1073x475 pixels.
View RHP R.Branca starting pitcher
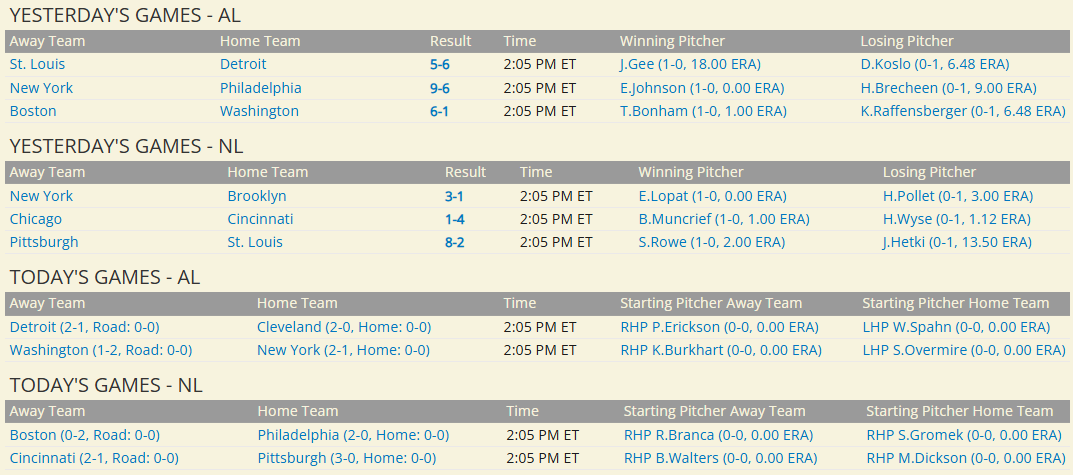(x=719, y=435)
